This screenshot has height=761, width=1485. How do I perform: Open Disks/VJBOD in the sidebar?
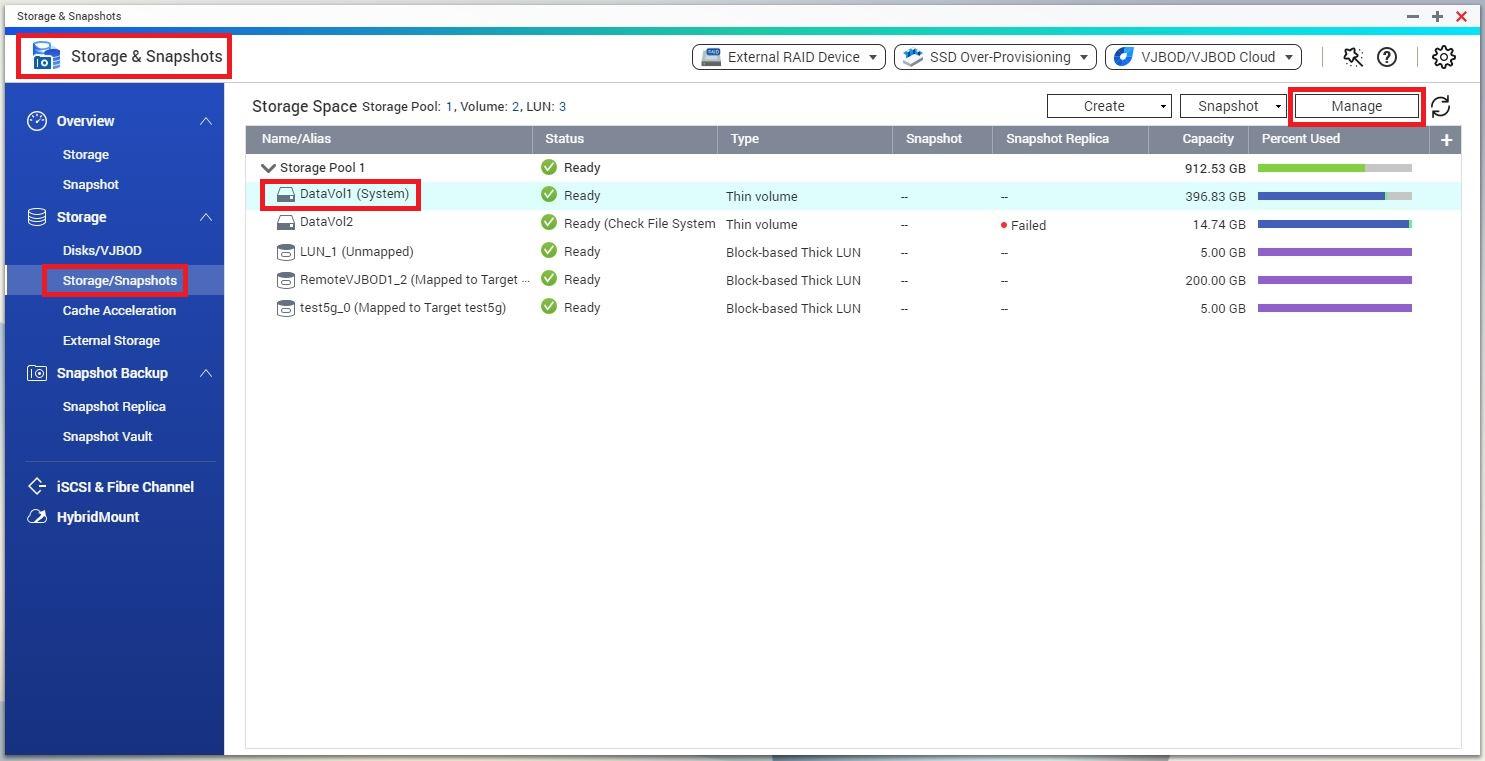(102, 250)
